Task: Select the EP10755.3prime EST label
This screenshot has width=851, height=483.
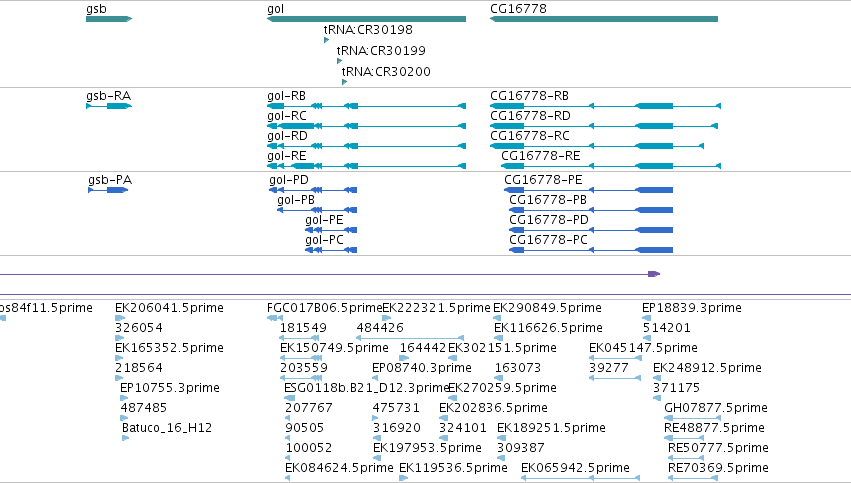Action: [x=170, y=389]
